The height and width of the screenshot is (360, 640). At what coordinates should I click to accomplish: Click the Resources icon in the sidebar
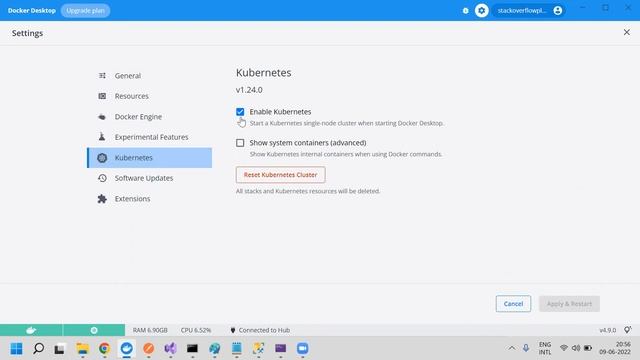(102, 96)
